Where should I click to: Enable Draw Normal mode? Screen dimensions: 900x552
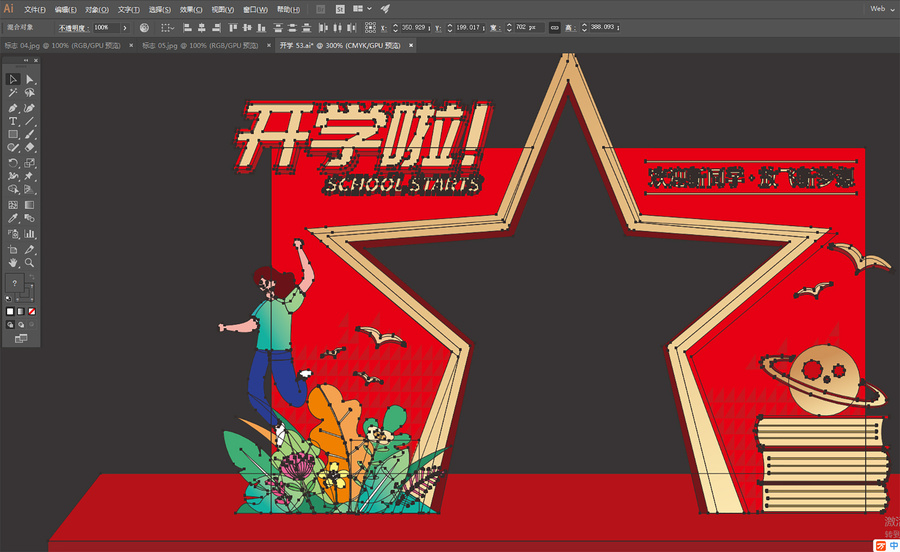[10, 325]
